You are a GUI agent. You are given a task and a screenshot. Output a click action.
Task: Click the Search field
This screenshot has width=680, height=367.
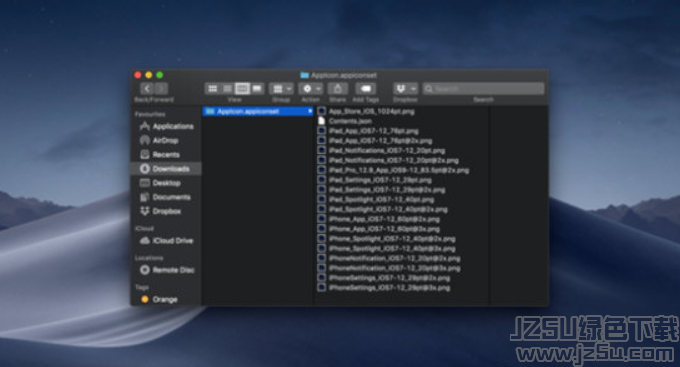click(x=483, y=89)
